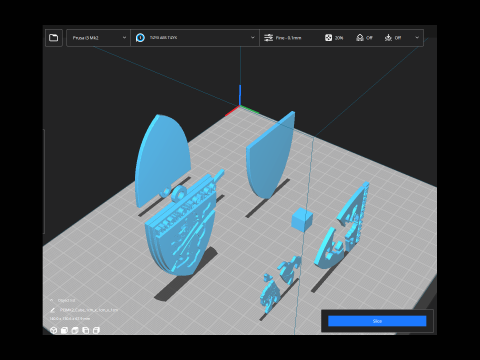Click the infill 20% icon
Screen dimensions: 480x360
(x=328, y=38)
